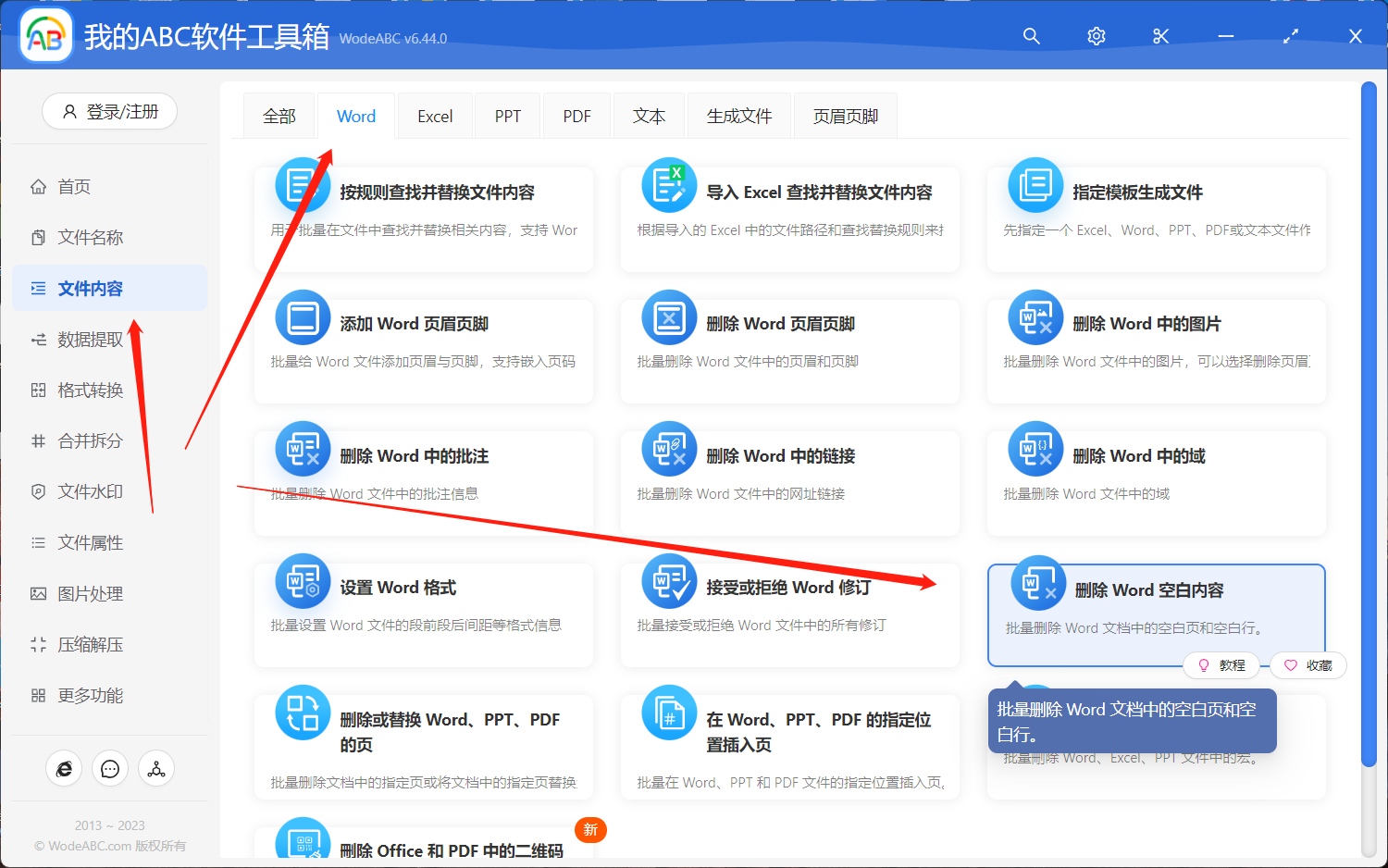Open 删除 Word 中的图片 title
Image resolution: width=1388 pixels, height=868 pixels.
coord(1146,324)
